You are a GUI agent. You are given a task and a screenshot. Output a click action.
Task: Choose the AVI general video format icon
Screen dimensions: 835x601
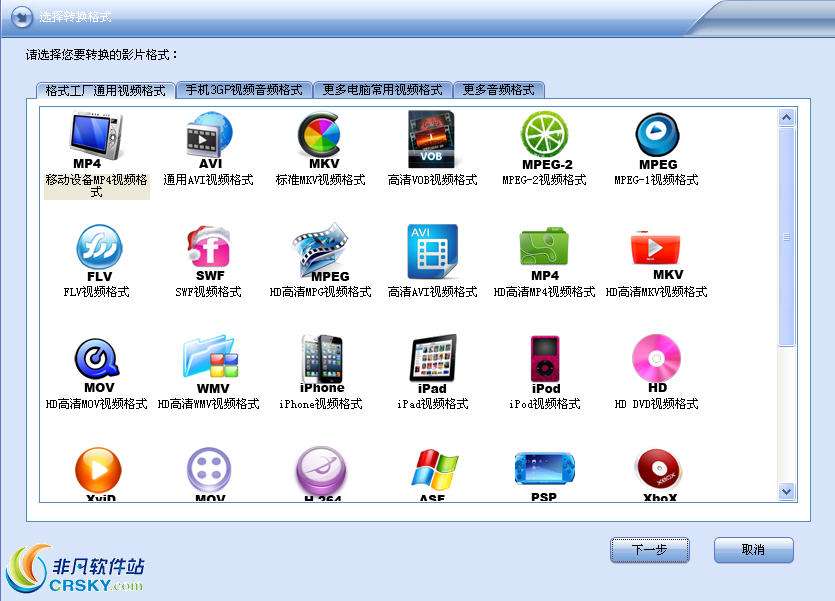tap(209, 140)
